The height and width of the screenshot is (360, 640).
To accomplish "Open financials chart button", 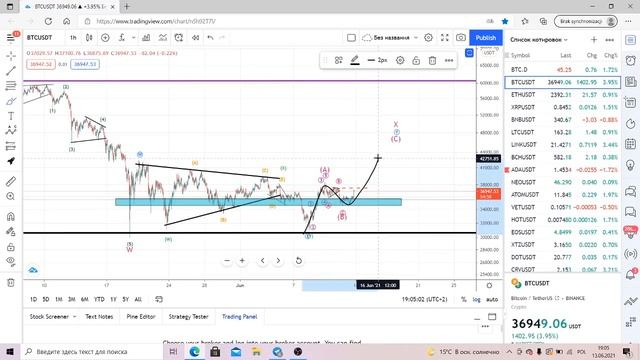I will coord(146,38).
